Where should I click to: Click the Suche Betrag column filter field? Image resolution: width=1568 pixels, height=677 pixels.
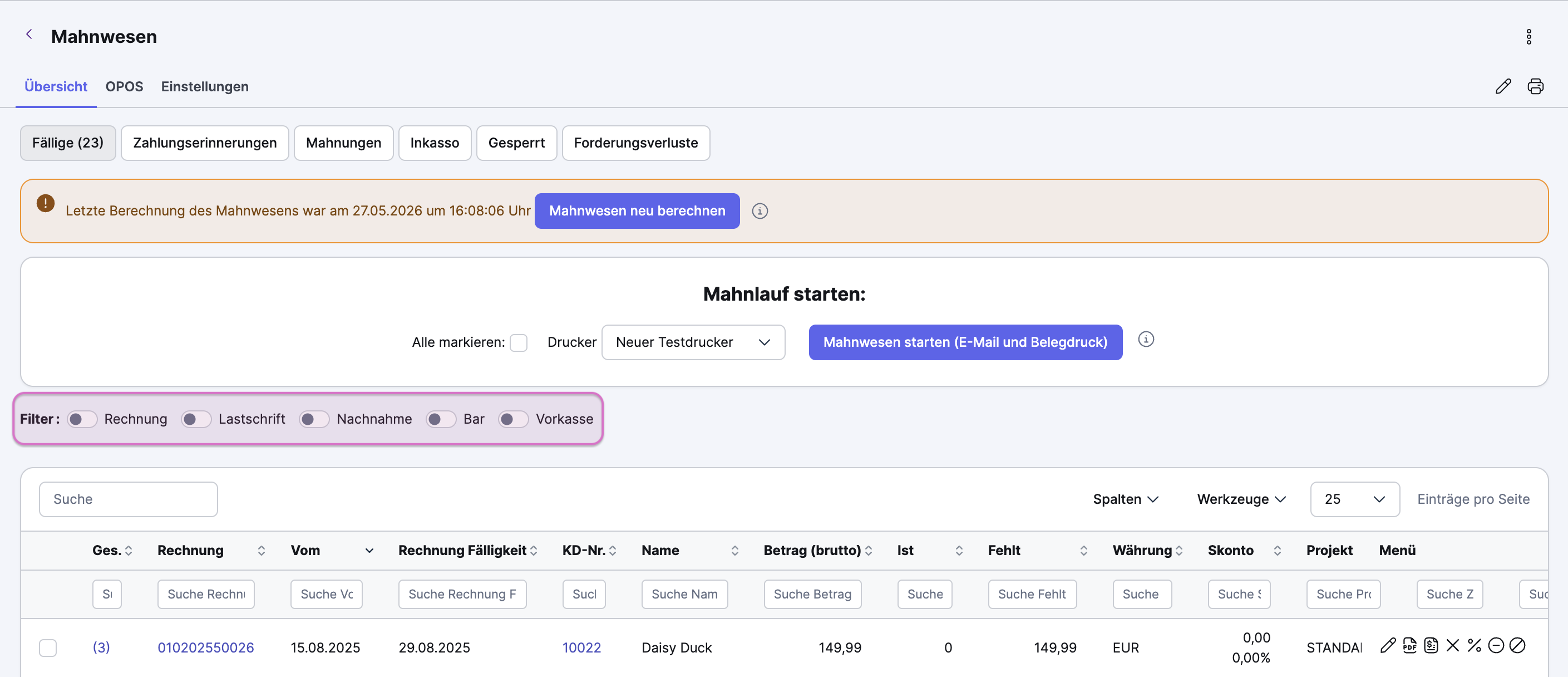click(x=812, y=594)
